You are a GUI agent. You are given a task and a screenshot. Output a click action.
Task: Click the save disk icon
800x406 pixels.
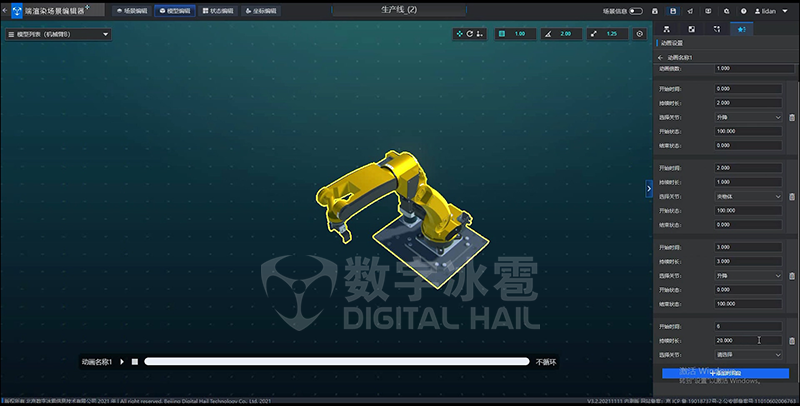click(x=673, y=11)
